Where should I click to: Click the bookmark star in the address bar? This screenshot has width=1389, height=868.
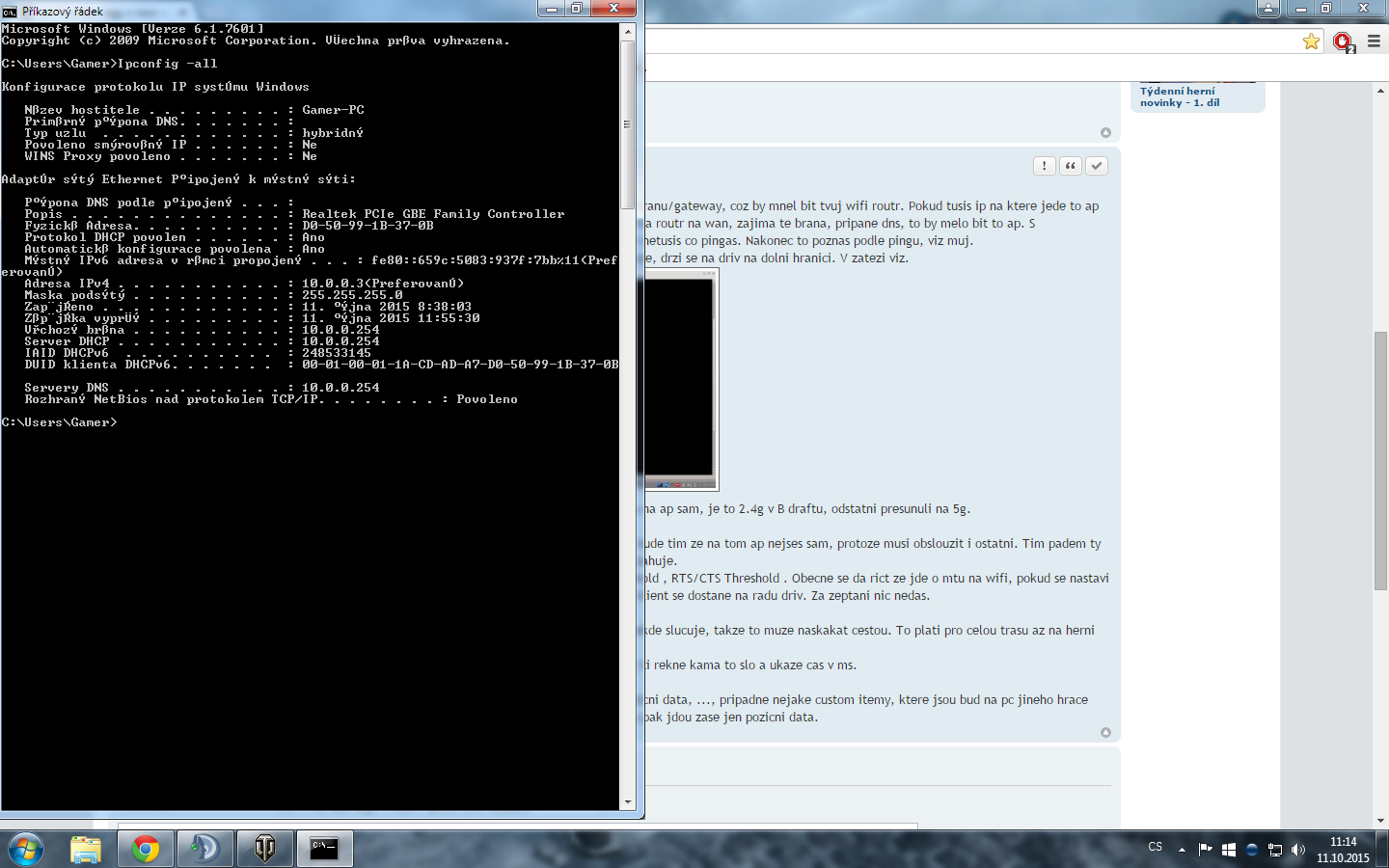(1311, 41)
